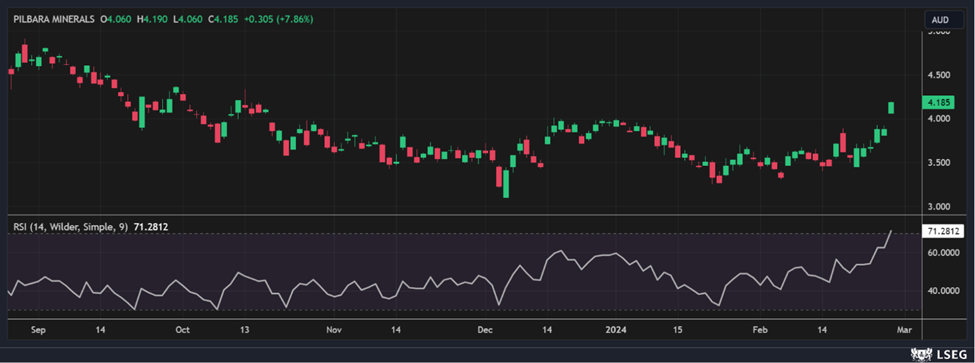Click the AUD currency button
This screenshot has width=975, height=363.
coord(944,20)
